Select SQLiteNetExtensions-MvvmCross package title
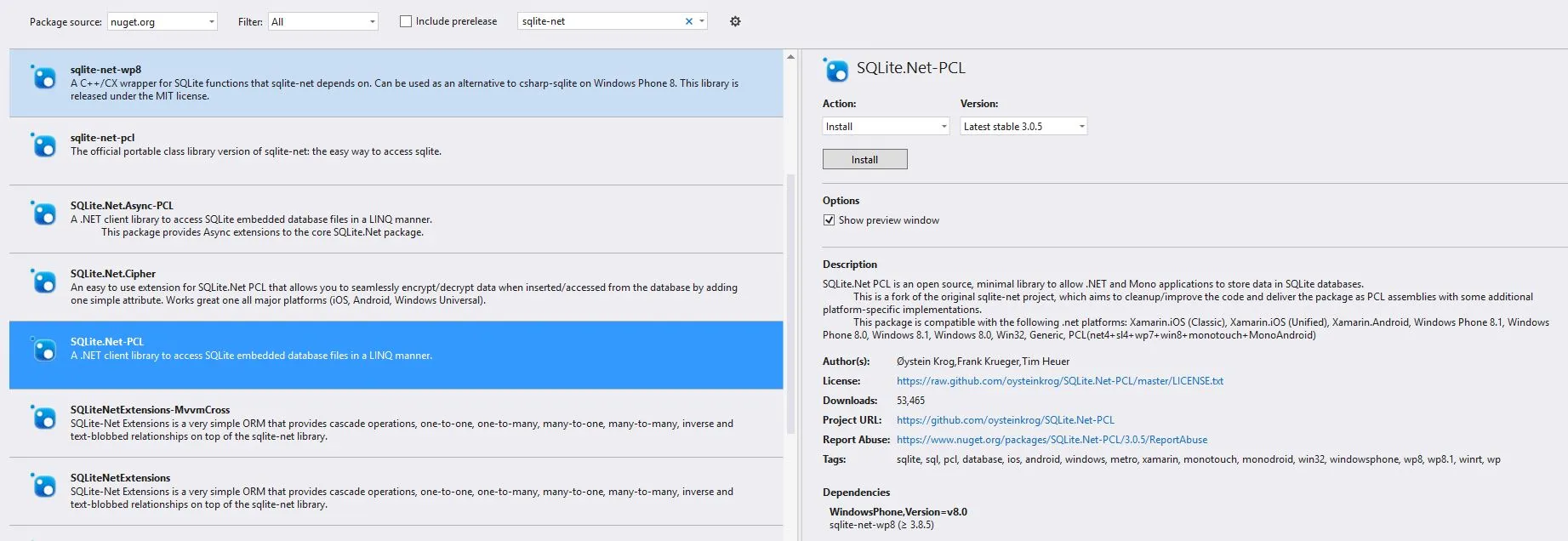 150,410
